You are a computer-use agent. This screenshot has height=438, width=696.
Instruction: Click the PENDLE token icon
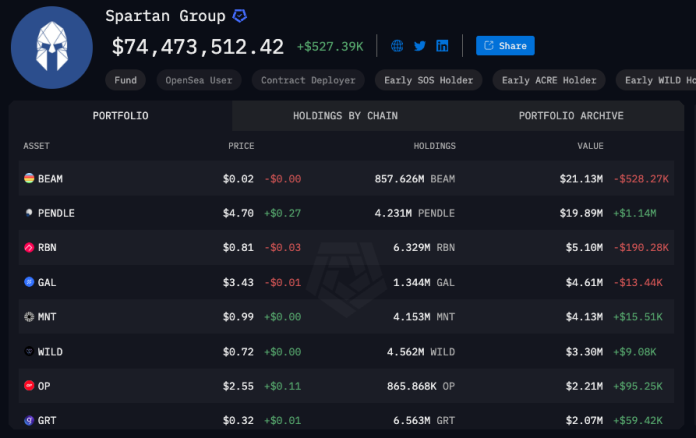(x=28, y=213)
